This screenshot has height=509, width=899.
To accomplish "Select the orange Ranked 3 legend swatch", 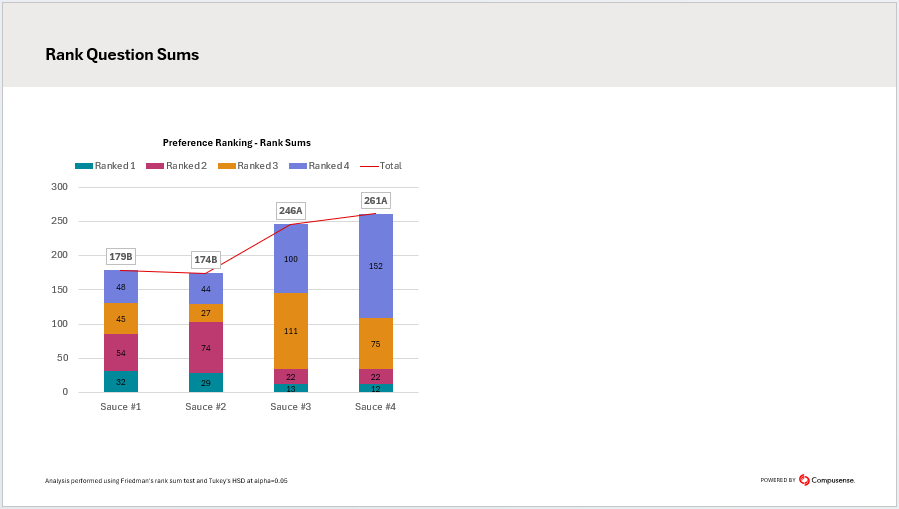I will (226, 166).
